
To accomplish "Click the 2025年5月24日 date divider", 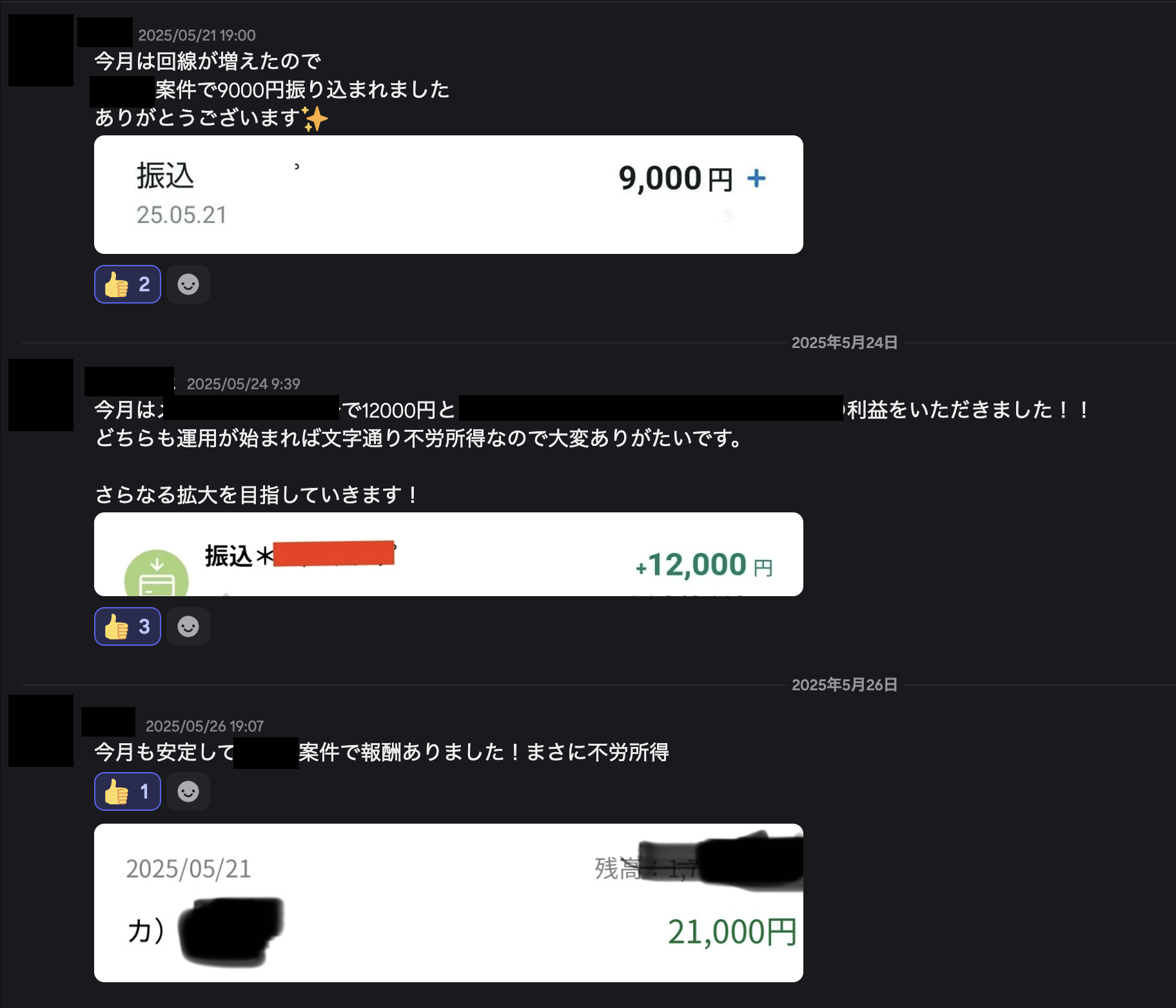I will 845,343.
